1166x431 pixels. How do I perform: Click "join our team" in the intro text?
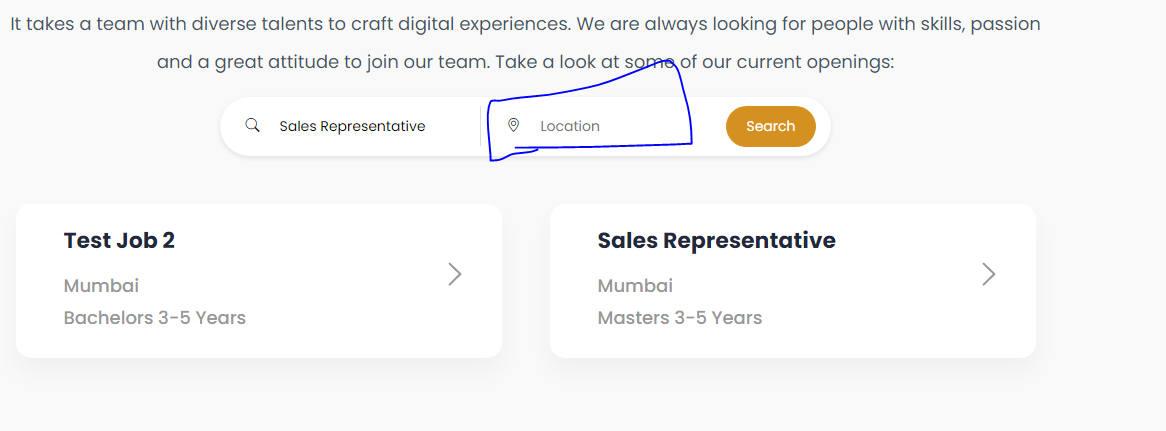(429, 62)
